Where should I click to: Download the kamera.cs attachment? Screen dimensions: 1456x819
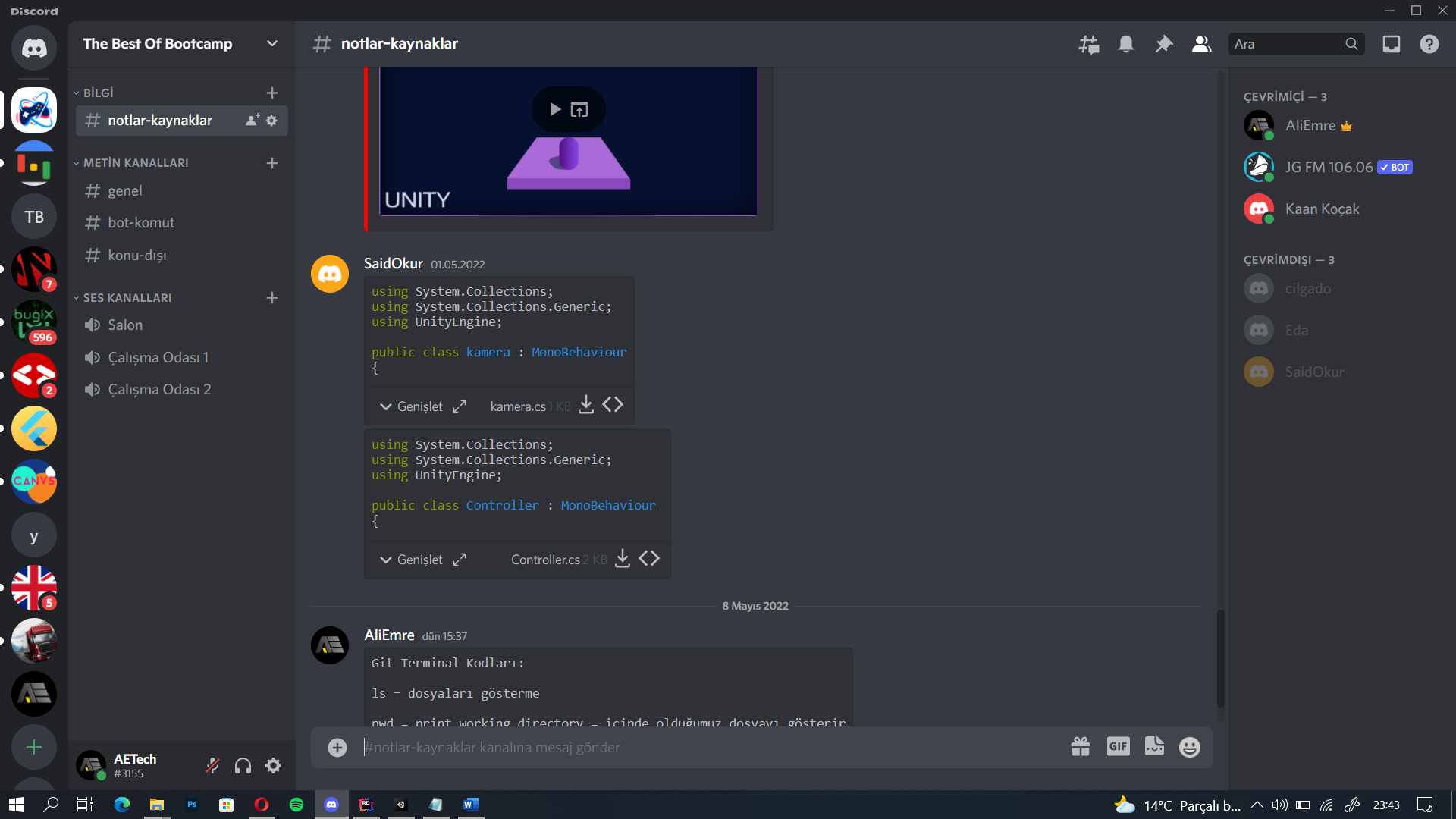point(585,404)
